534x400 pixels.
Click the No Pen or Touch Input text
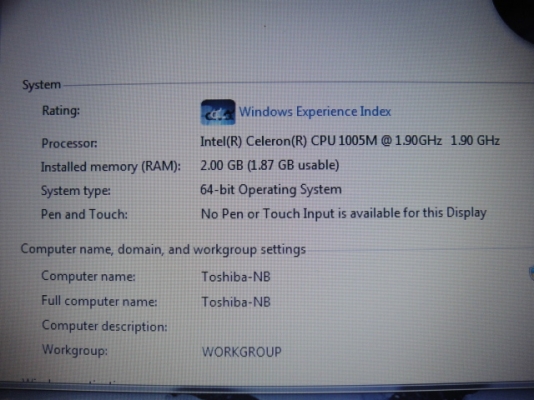click(x=344, y=214)
